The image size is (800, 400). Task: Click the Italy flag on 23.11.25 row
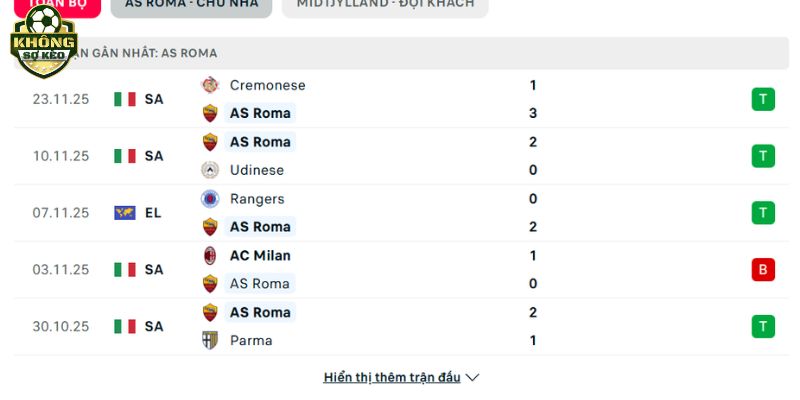tap(125, 99)
